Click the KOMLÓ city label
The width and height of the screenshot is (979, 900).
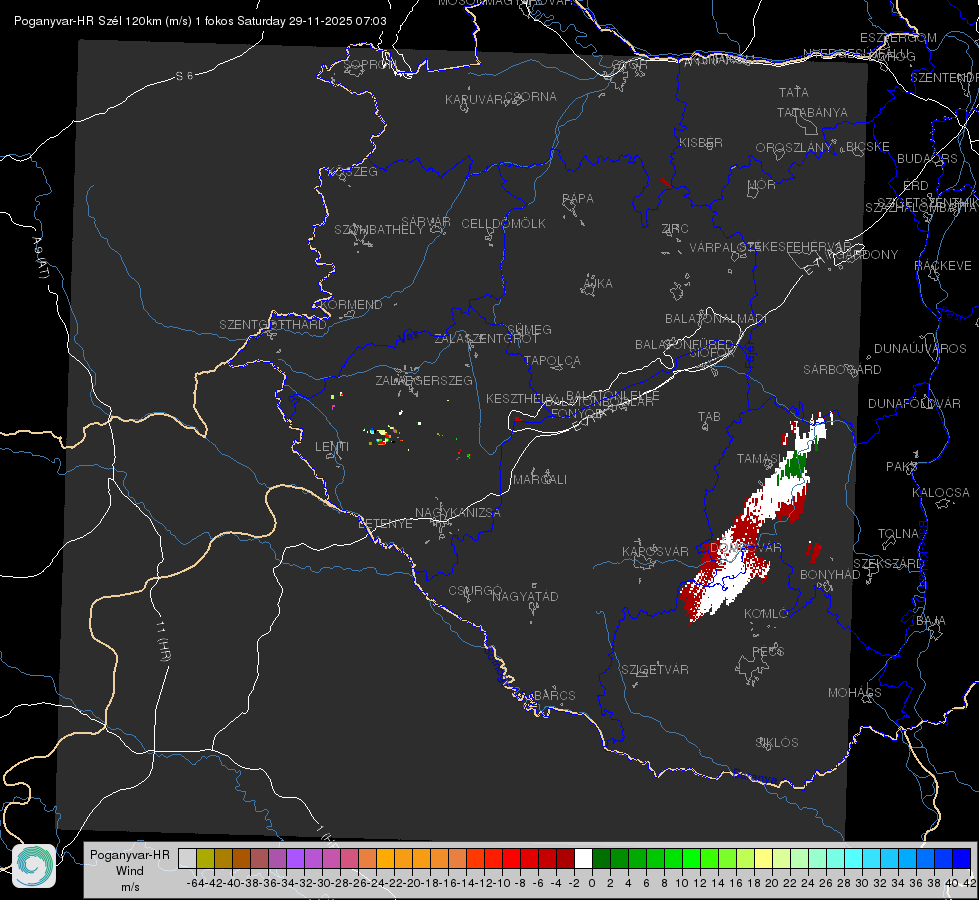pos(766,614)
